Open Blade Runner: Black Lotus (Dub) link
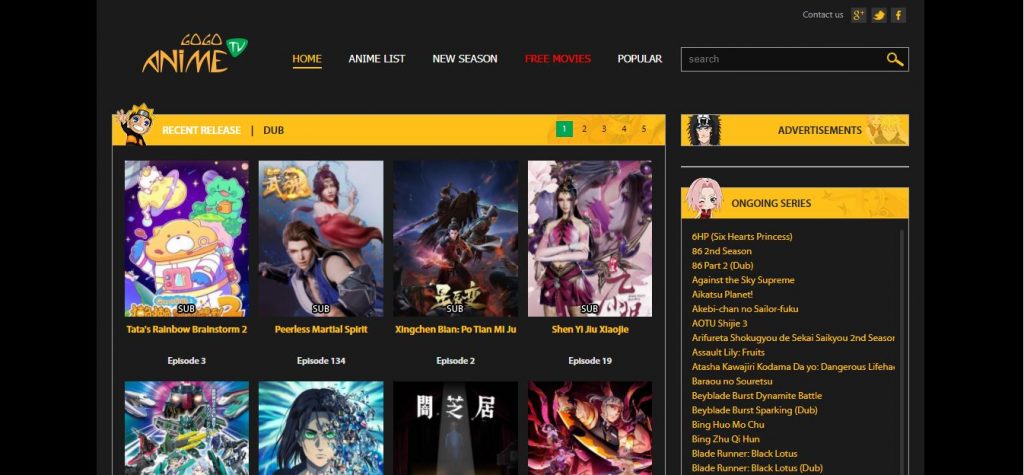 coord(757,468)
